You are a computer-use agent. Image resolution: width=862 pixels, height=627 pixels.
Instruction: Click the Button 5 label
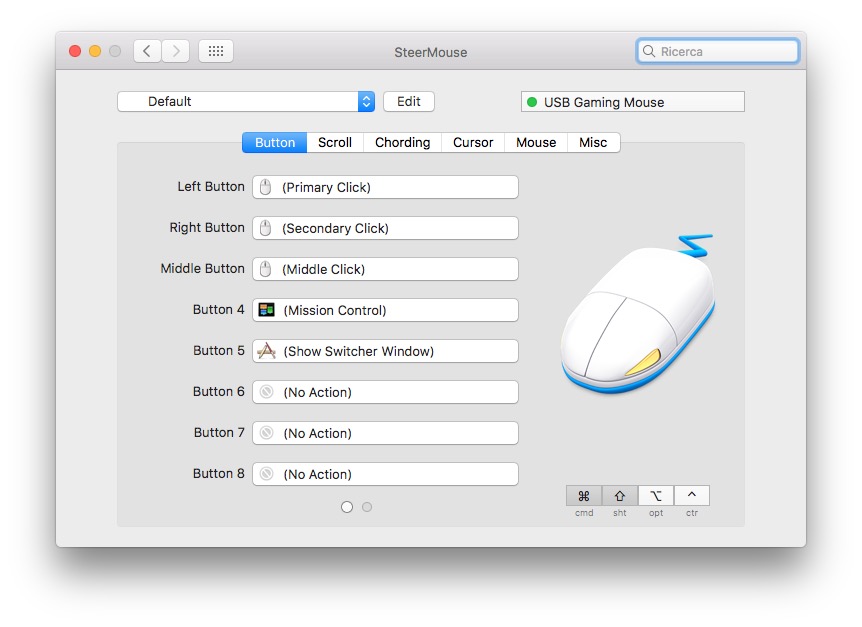point(218,350)
